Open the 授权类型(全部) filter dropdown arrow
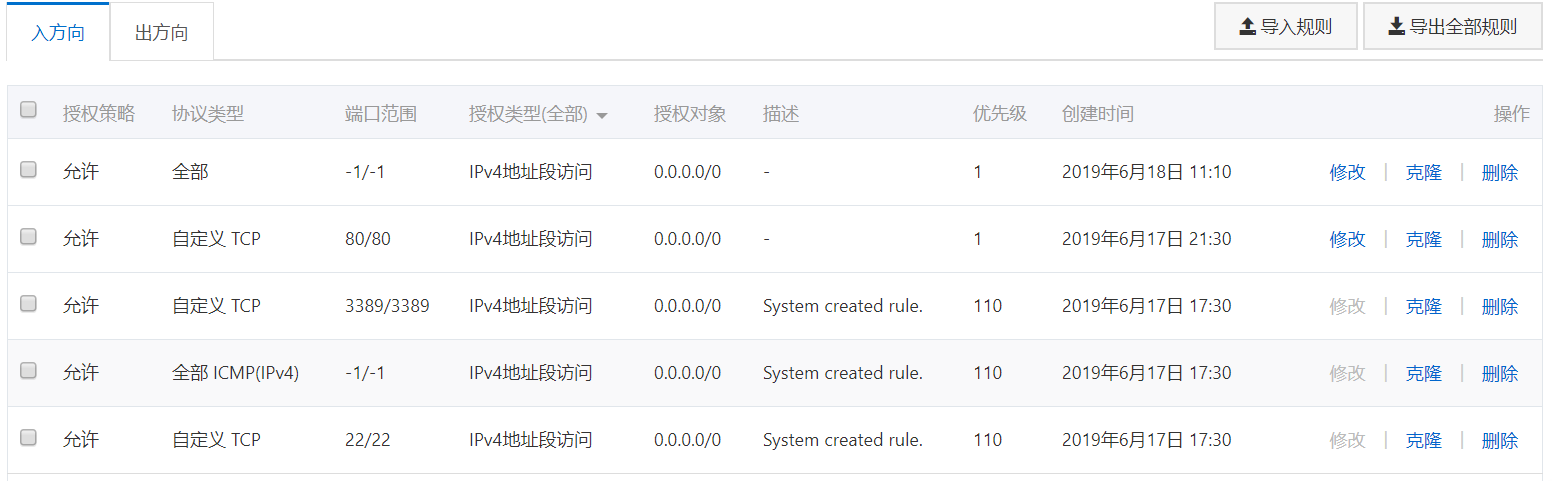 pos(602,115)
